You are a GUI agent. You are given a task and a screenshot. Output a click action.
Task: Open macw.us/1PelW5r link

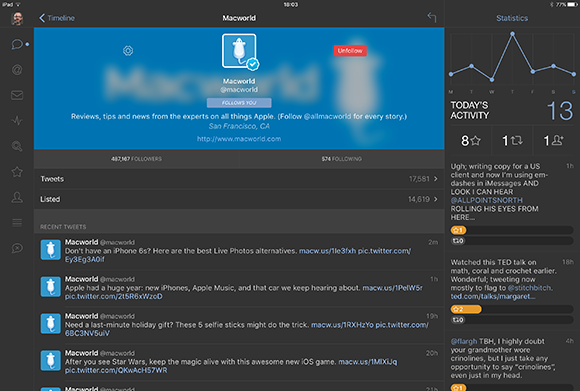pos(392,288)
